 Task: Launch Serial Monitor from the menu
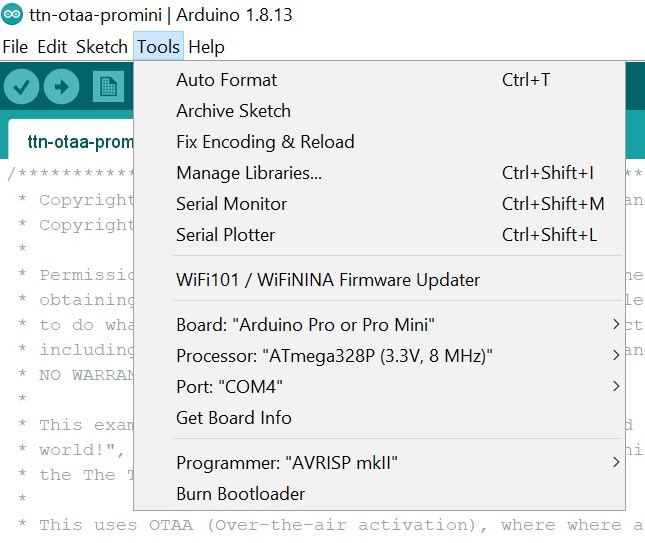pyautogui.click(x=379, y=204)
